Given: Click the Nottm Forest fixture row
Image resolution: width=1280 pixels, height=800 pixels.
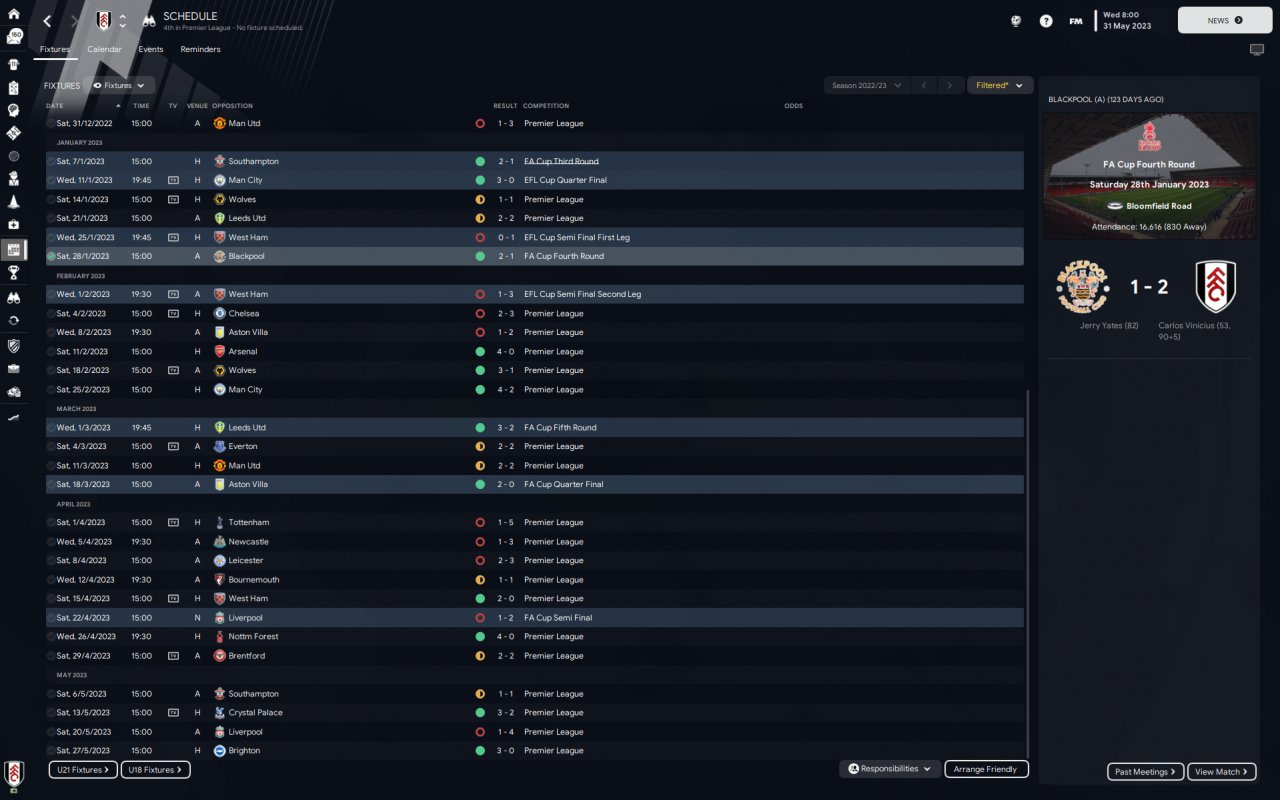Looking at the screenshot, I should click(535, 637).
